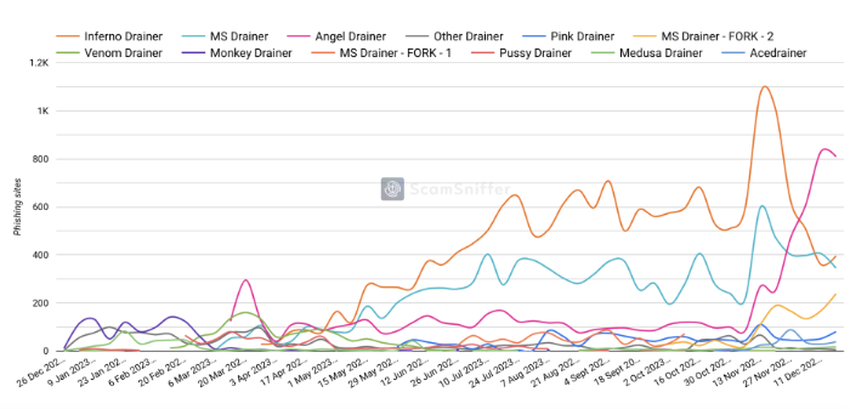The image size is (850, 409).
Task: Toggle Other Drainer legend entry
Action: [x=454, y=37]
